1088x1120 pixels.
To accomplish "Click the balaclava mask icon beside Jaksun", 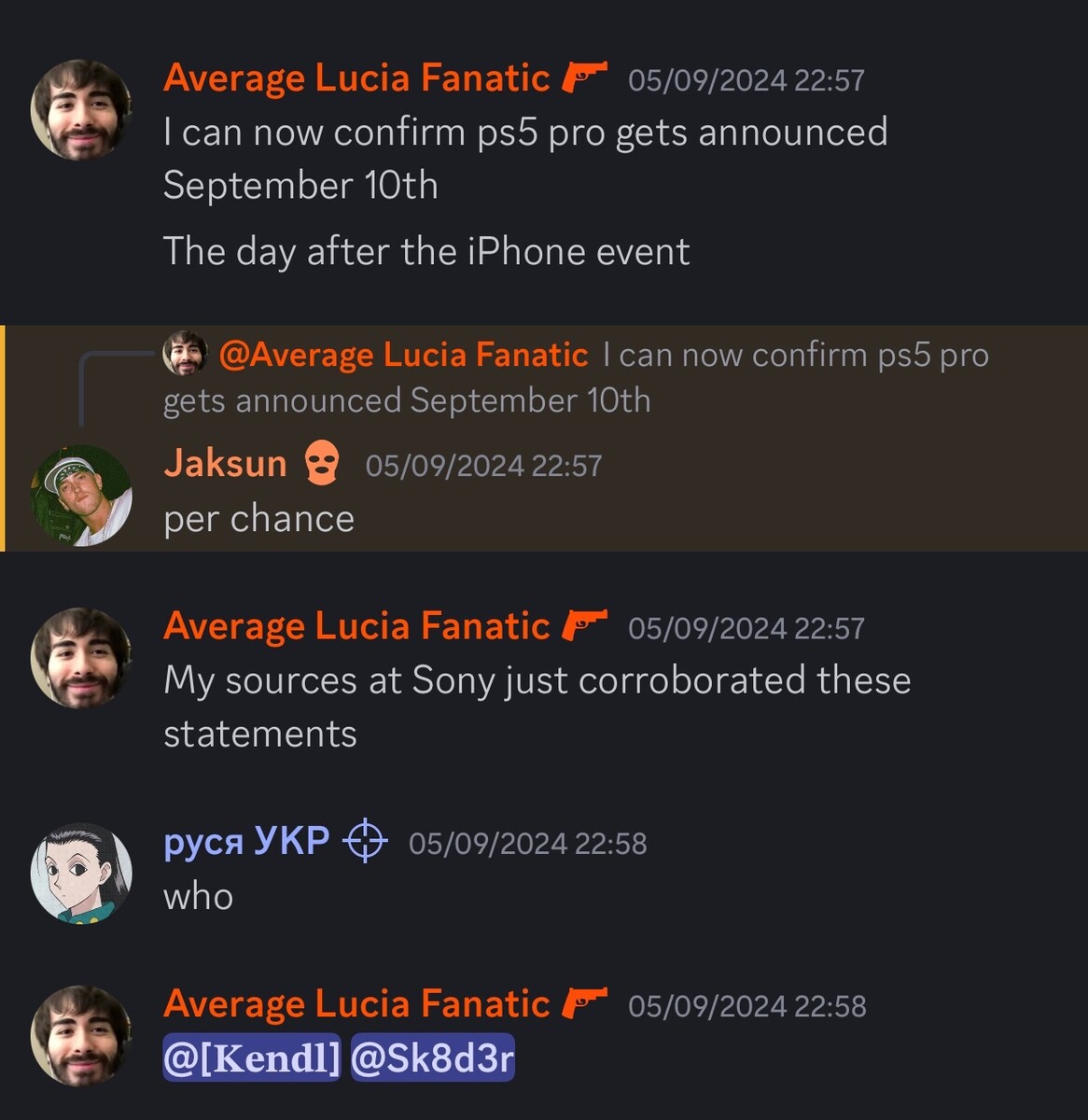I will coord(322,464).
